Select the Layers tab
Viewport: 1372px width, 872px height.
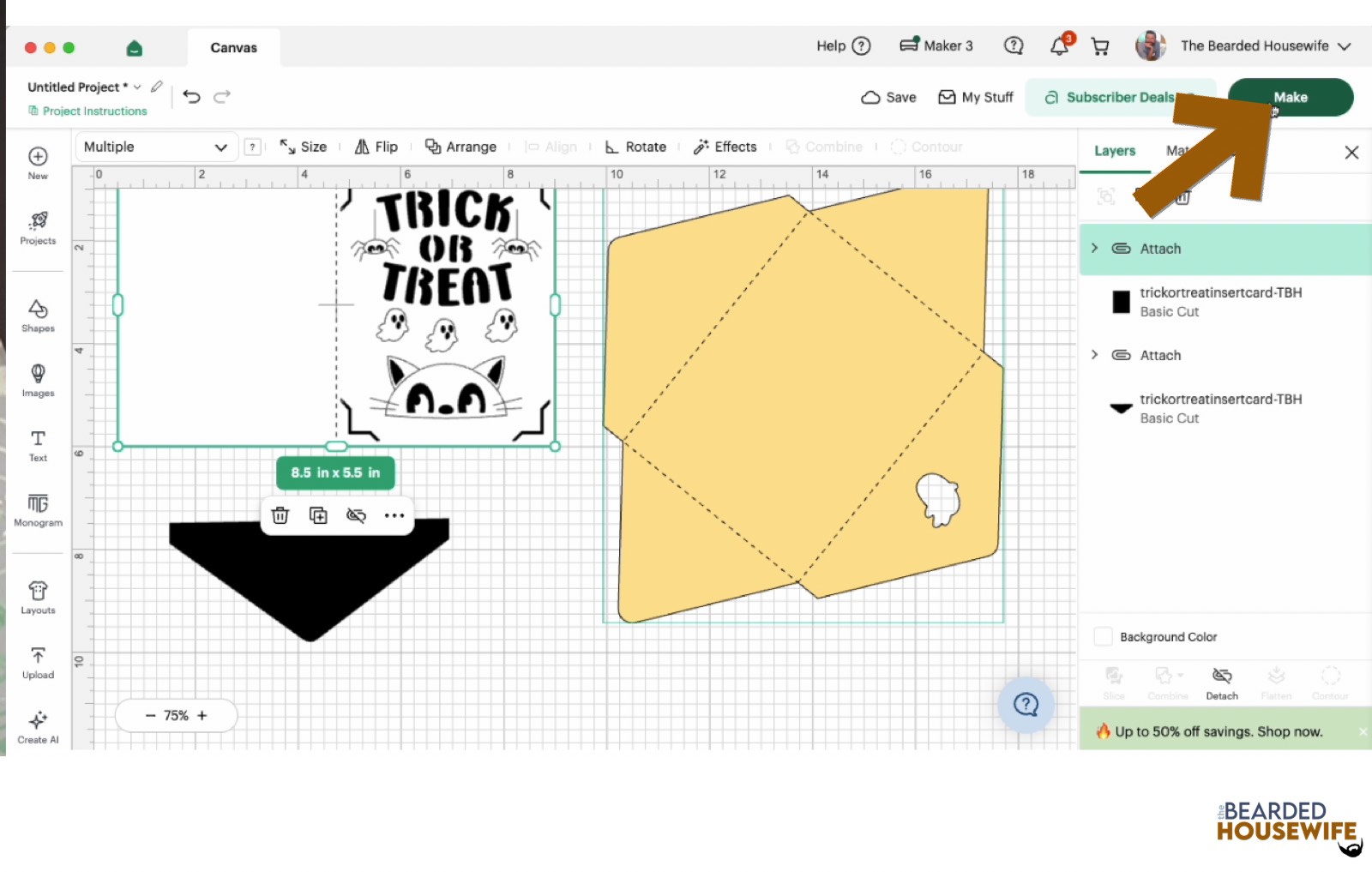coord(1115,151)
